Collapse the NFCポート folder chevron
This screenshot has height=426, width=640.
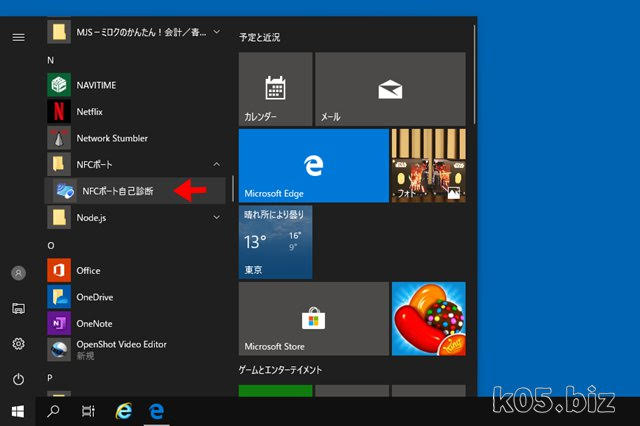point(217,164)
